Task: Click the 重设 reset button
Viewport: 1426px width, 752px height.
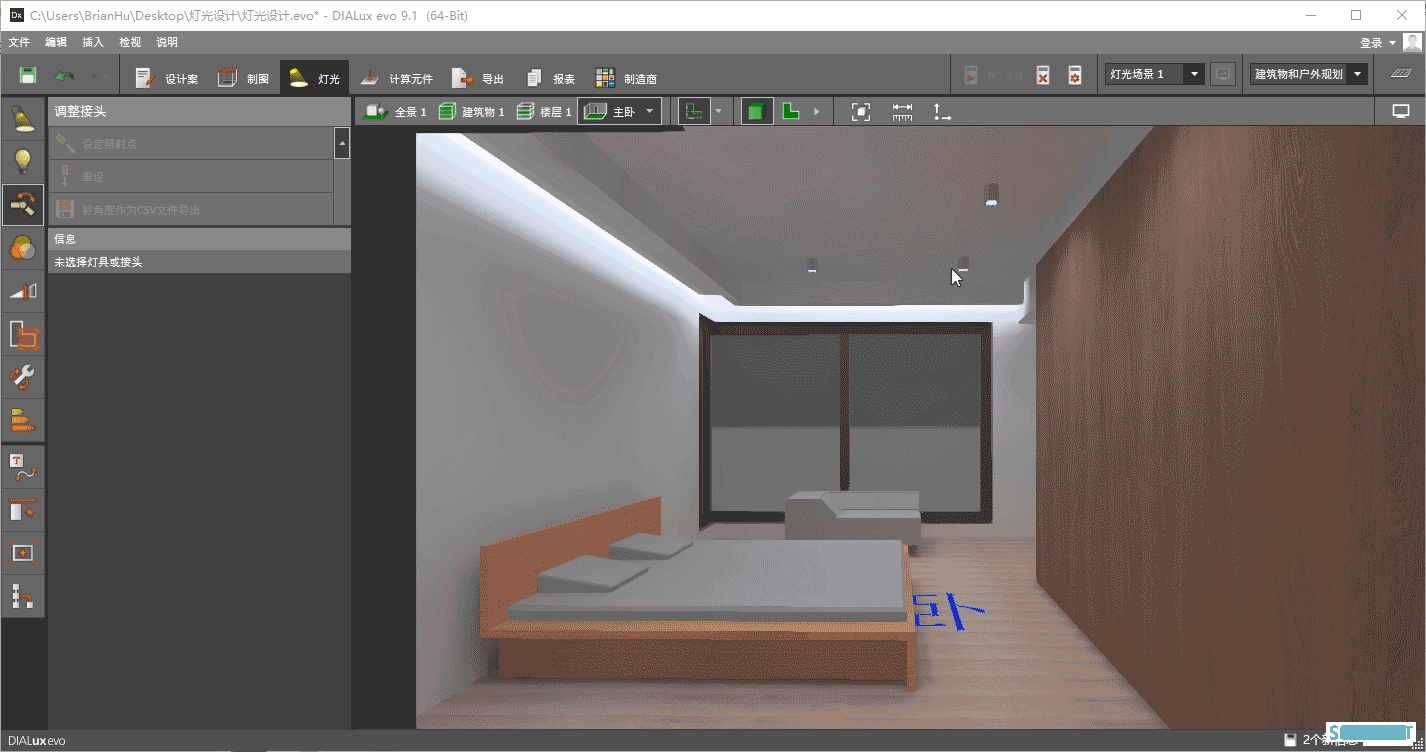Action: (190, 177)
